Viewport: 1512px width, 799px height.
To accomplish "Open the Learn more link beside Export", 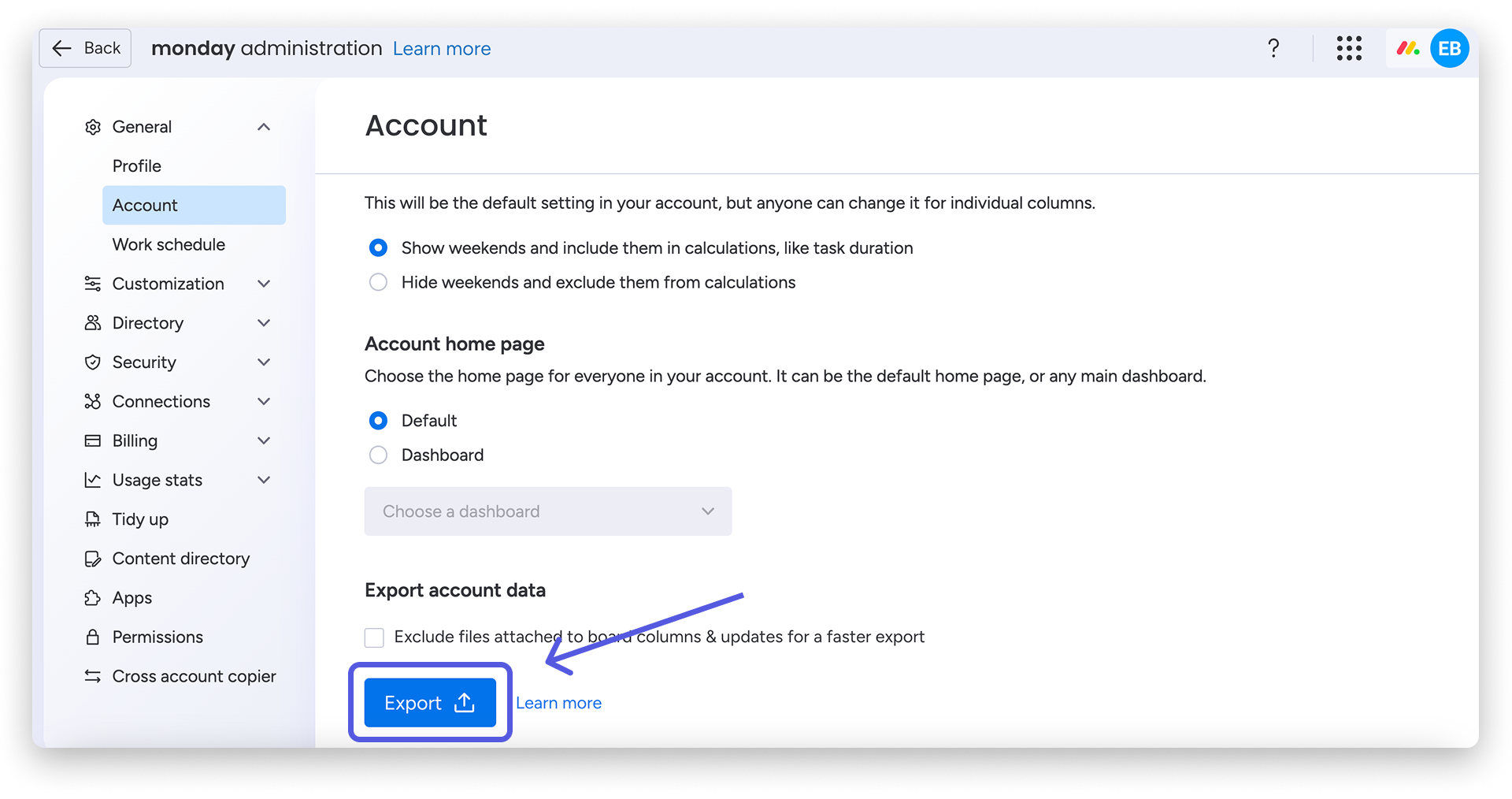I will click(558, 702).
